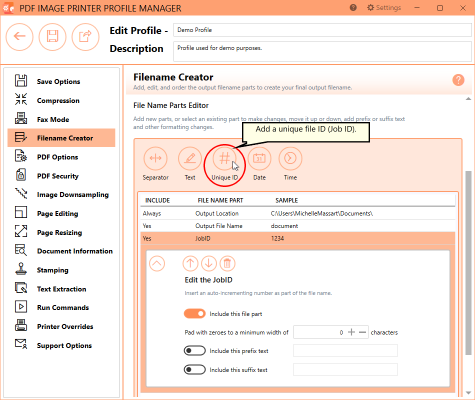Open the Image Downsampling section
The width and height of the screenshot is (475, 400).
click(61, 195)
